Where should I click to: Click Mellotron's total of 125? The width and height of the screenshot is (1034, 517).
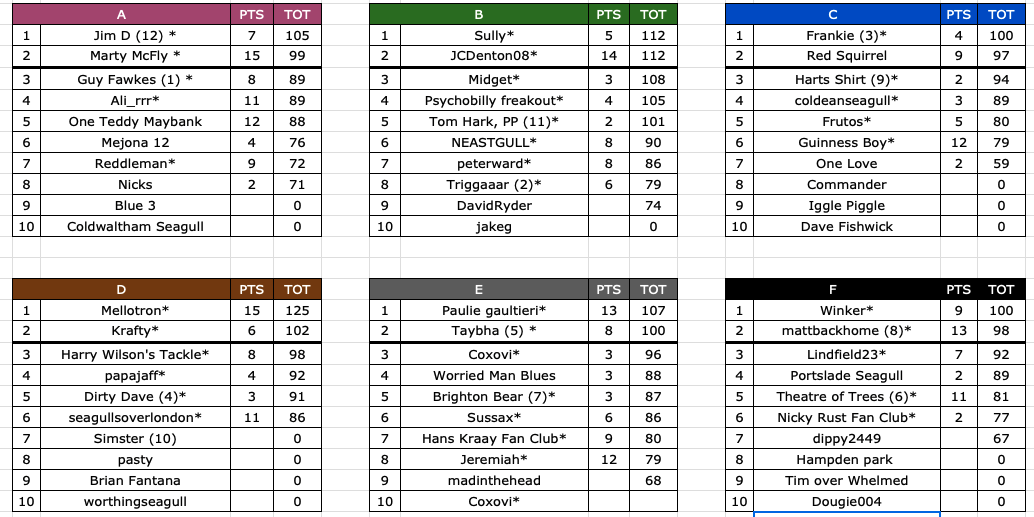click(297, 309)
